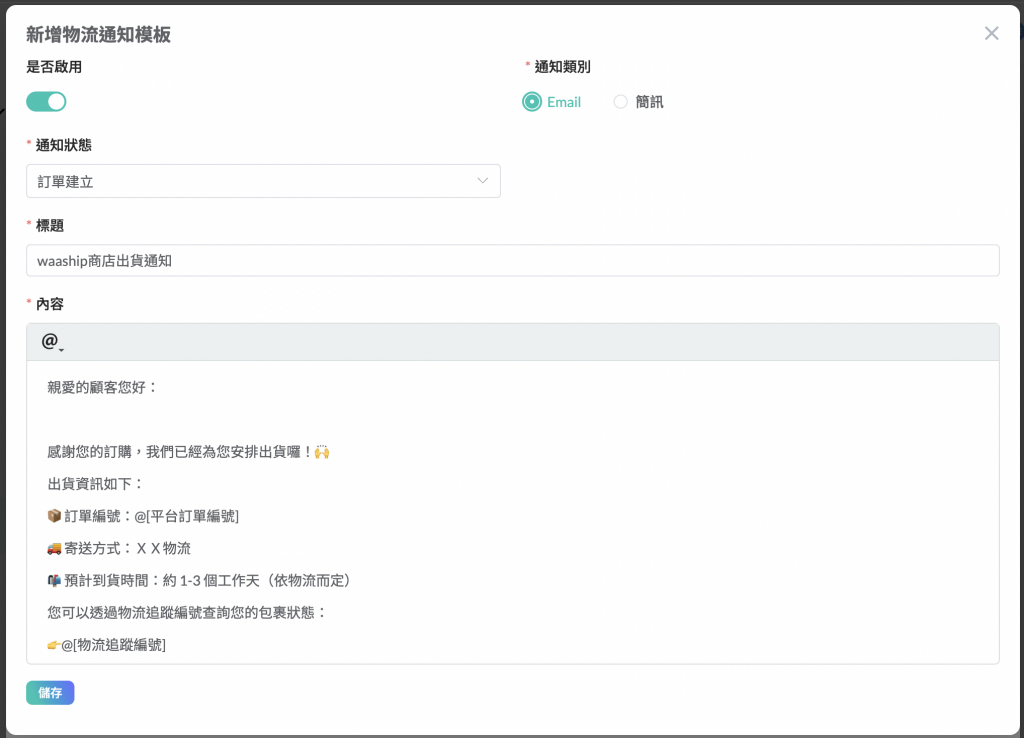Select the Email notification type radio

coord(532,102)
